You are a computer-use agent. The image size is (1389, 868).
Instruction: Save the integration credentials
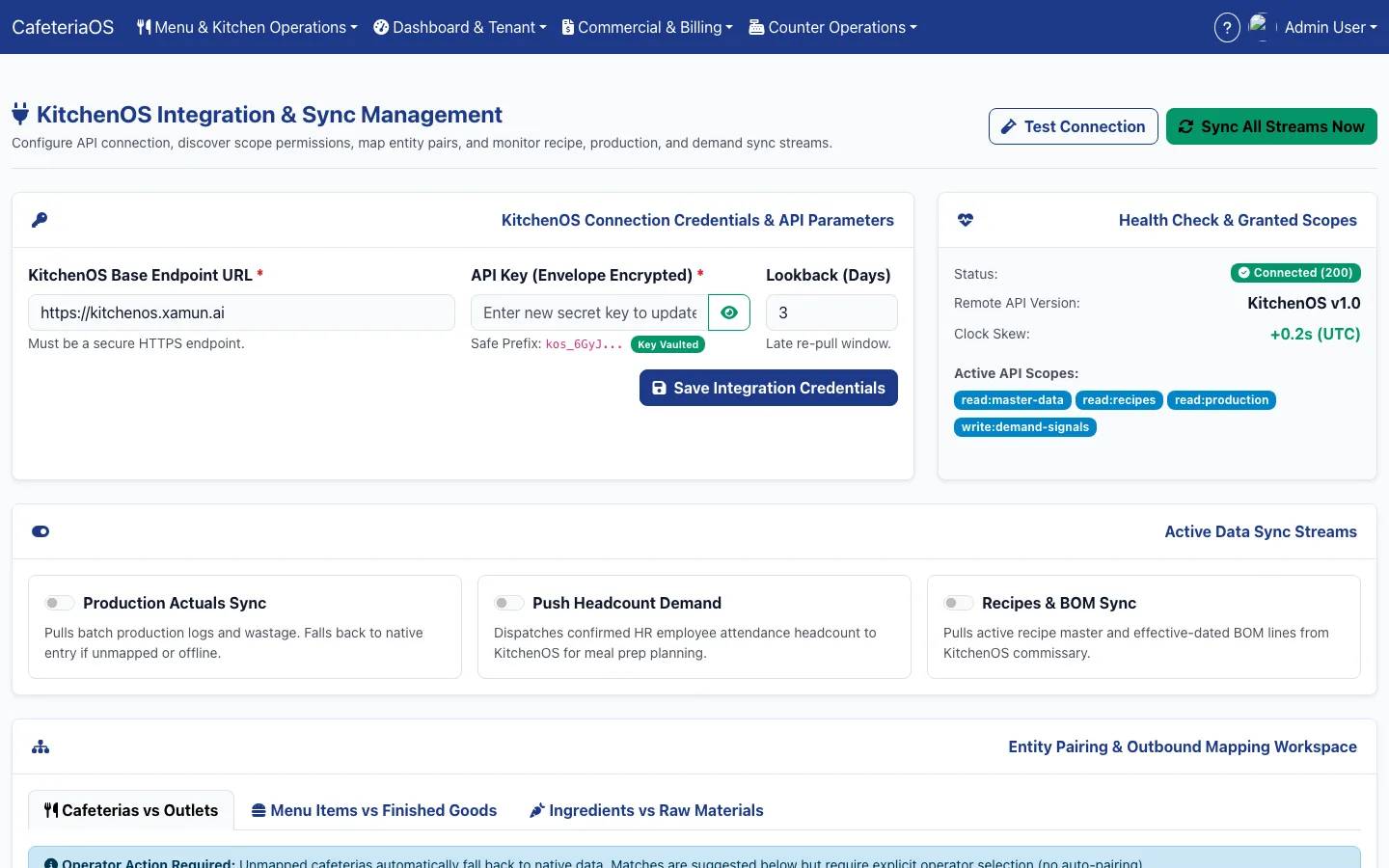(769, 388)
